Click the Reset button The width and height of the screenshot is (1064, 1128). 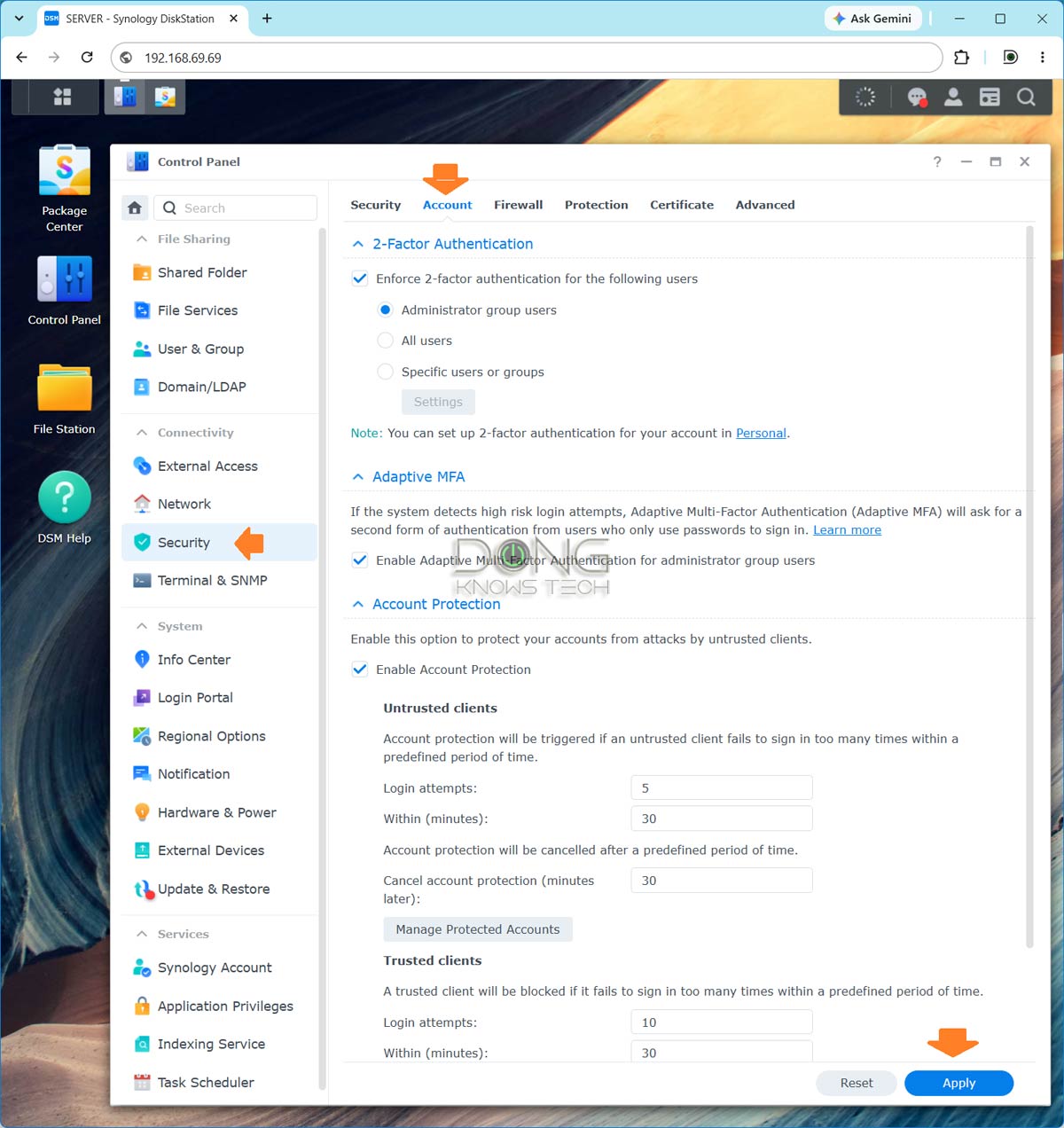(857, 1083)
